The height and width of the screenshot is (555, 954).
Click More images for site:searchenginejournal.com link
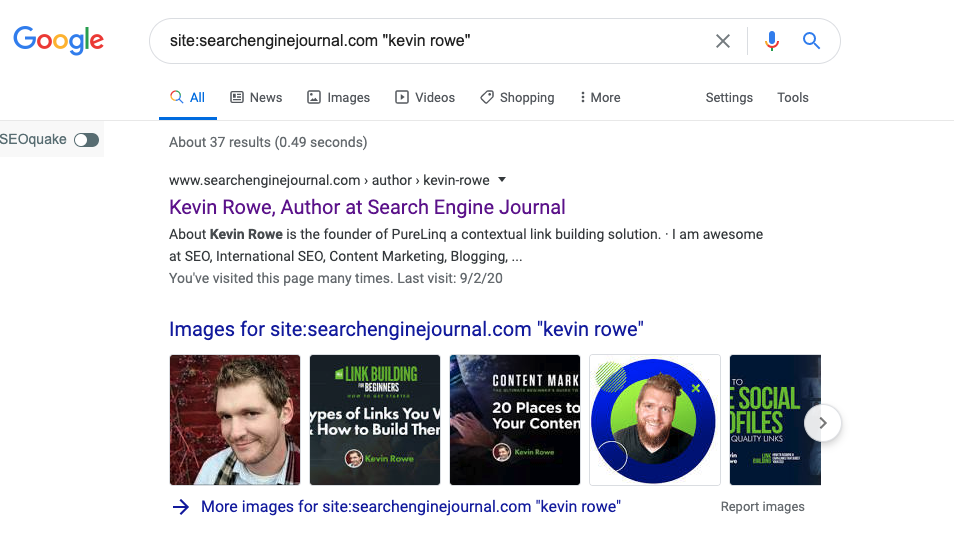(411, 506)
